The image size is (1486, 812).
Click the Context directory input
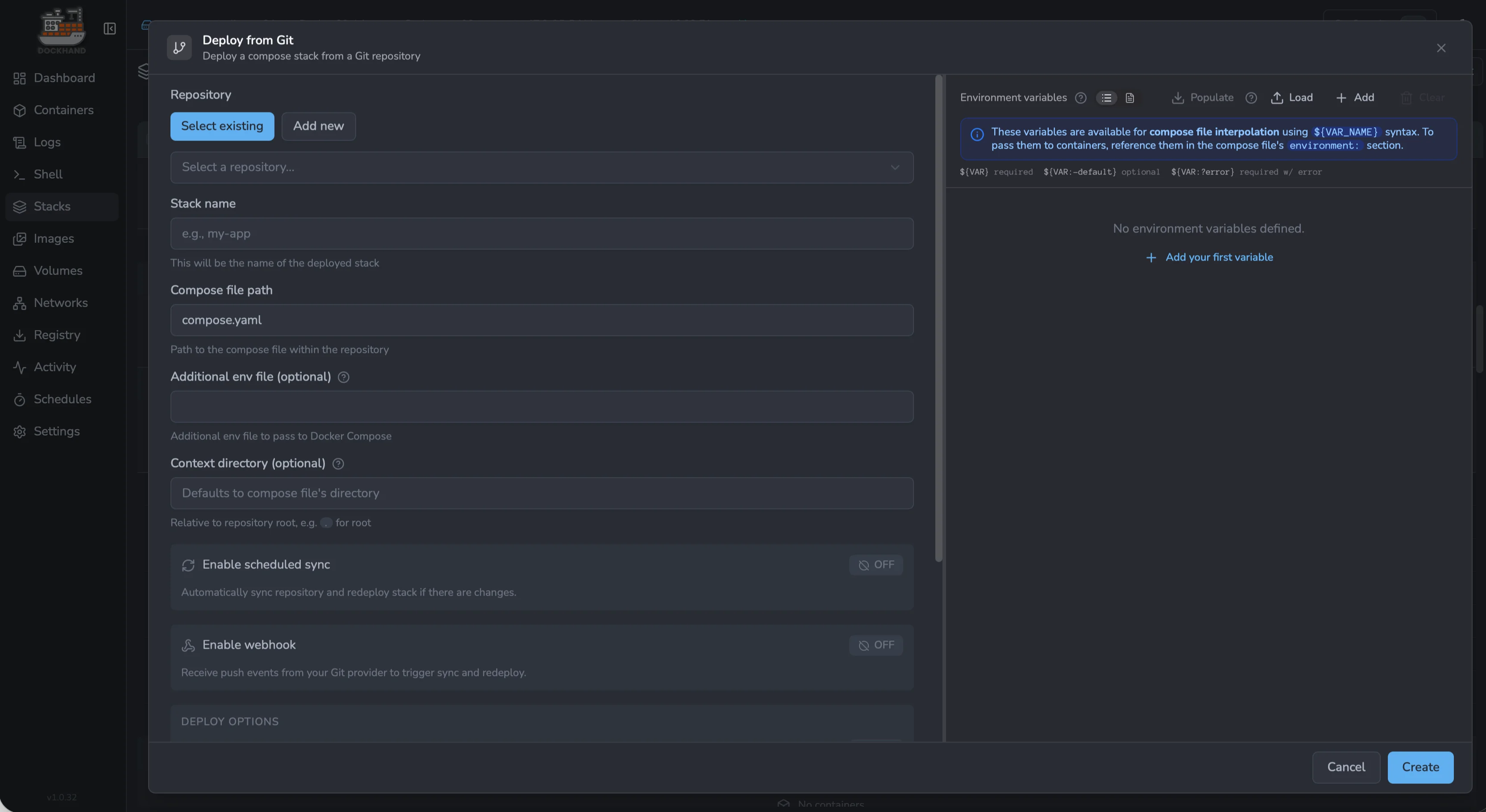(x=542, y=493)
